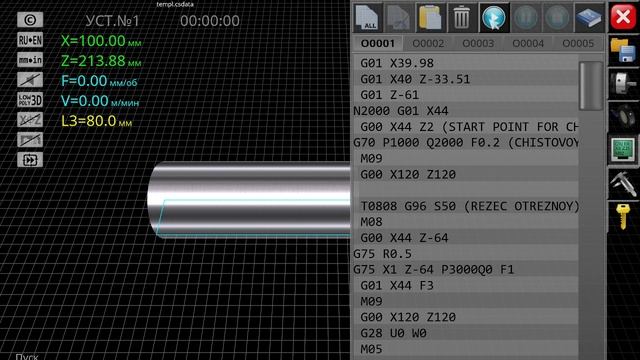Image resolution: width=640 pixels, height=360 pixels.
Task: Toggle the crossed-out sound mute button
Action: pyautogui.click(x=30, y=80)
